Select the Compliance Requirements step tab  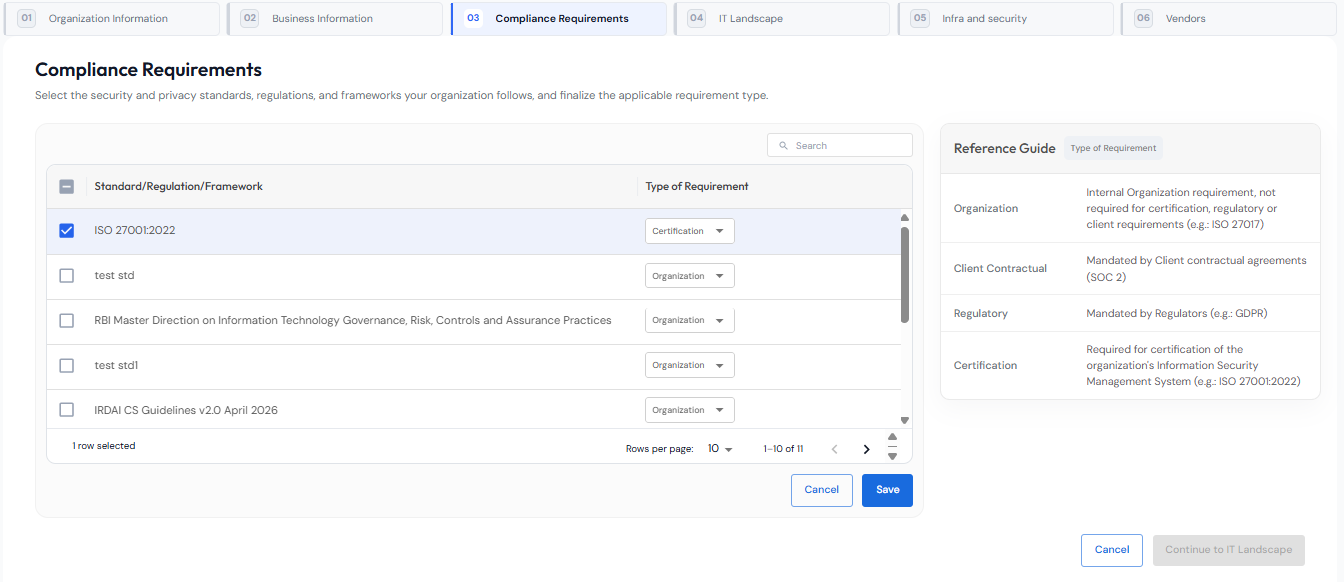coord(559,19)
